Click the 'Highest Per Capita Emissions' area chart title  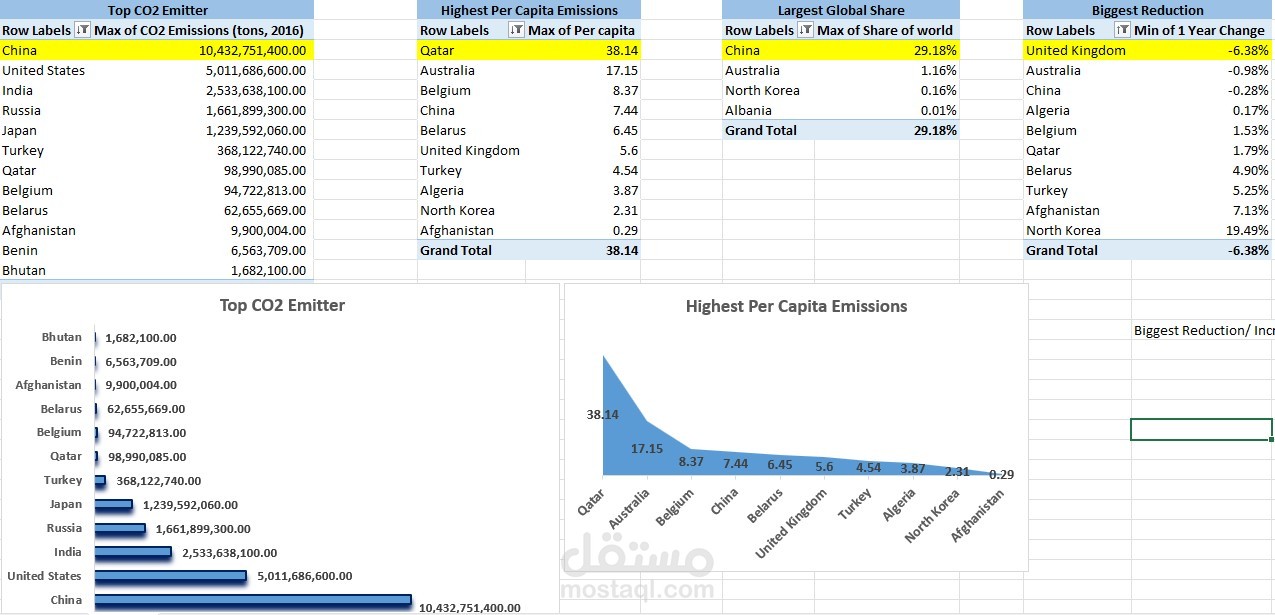tap(796, 306)
